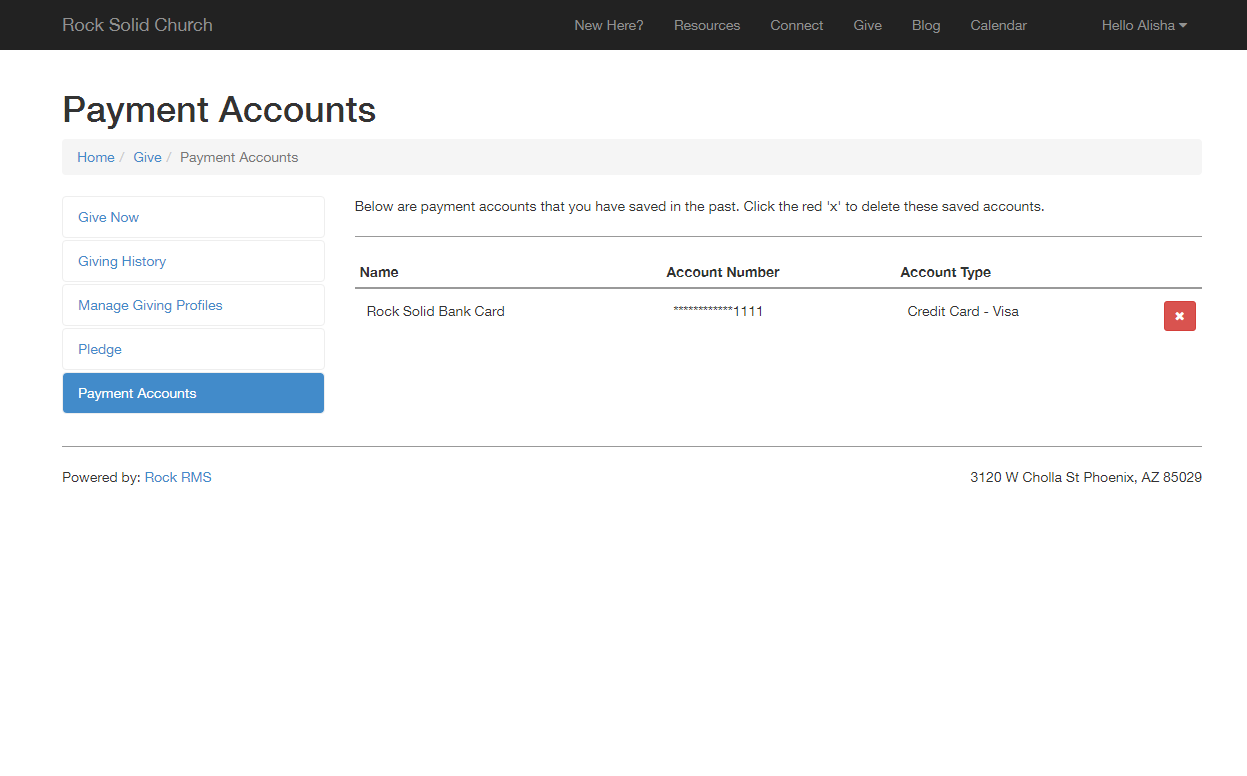
Task: Choose Pledge in the side menu
Action: point(100,349)
